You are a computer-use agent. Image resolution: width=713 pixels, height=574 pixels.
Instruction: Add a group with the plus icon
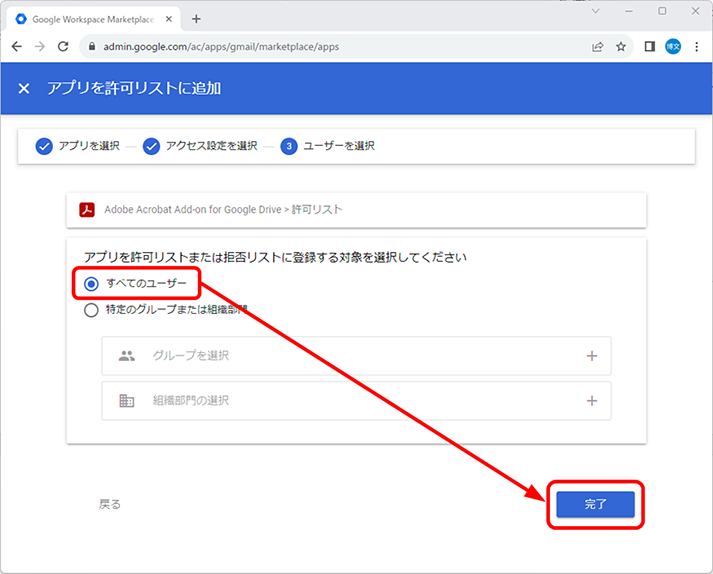pos(592,356)
